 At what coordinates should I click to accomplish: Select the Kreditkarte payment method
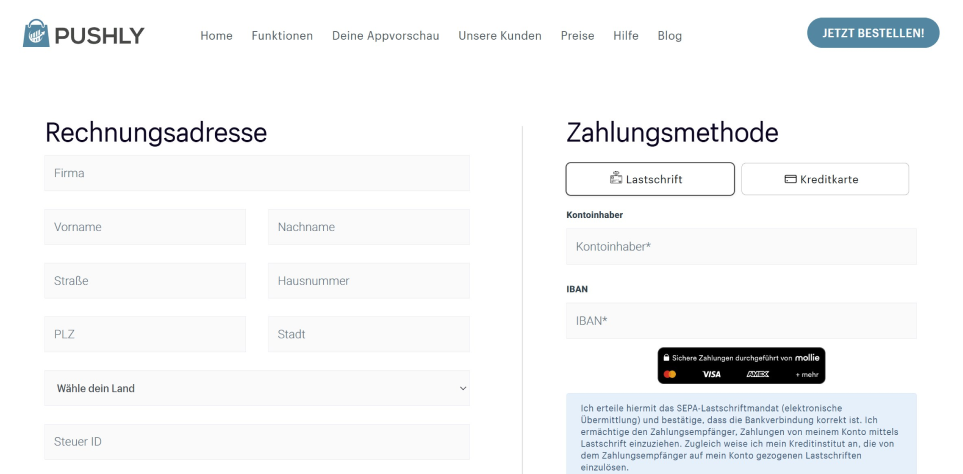click(825, 179)
